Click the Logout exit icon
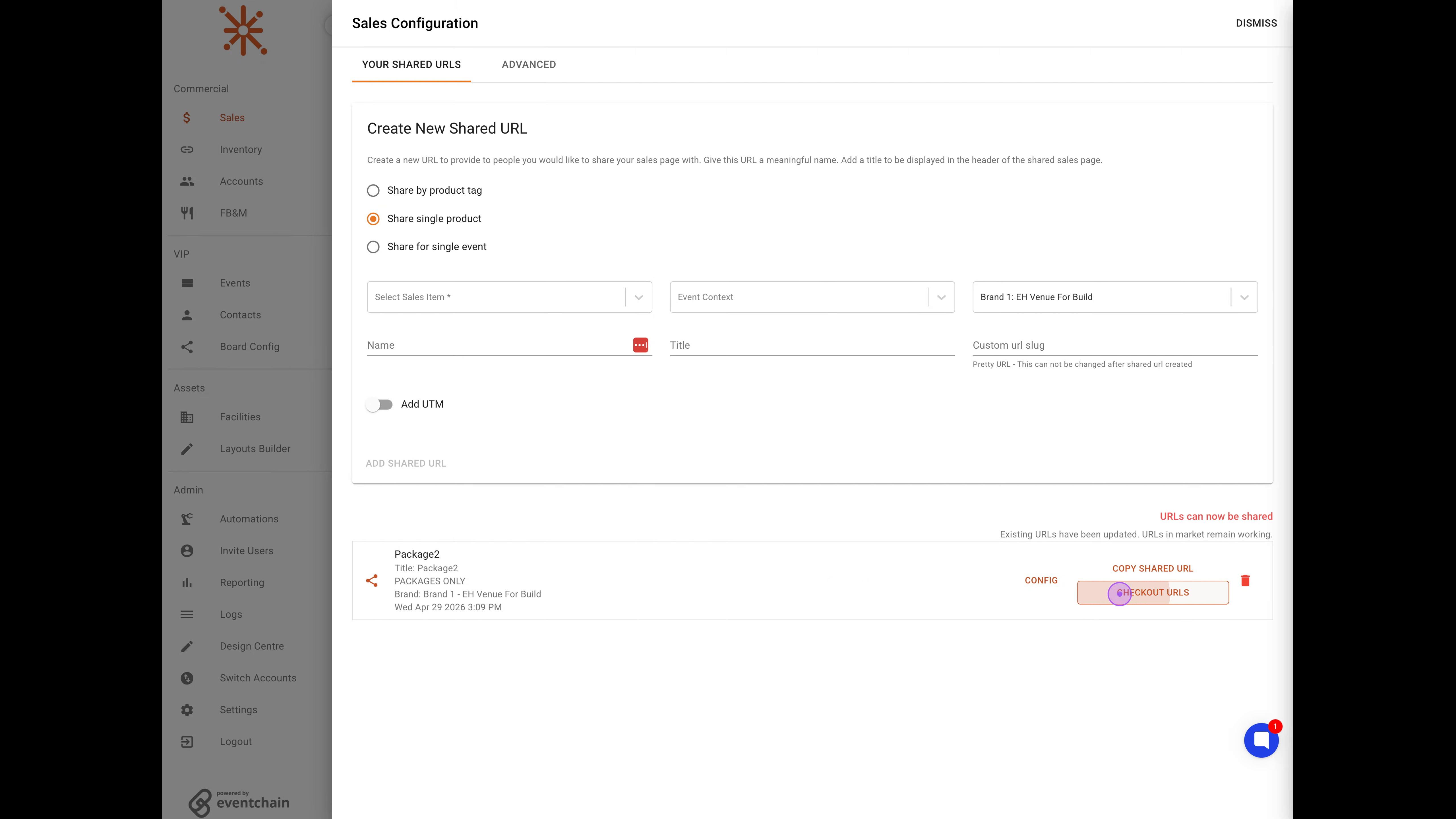Screen dimensions: 1456x819 pyautogui.click(x=187, y=742)
